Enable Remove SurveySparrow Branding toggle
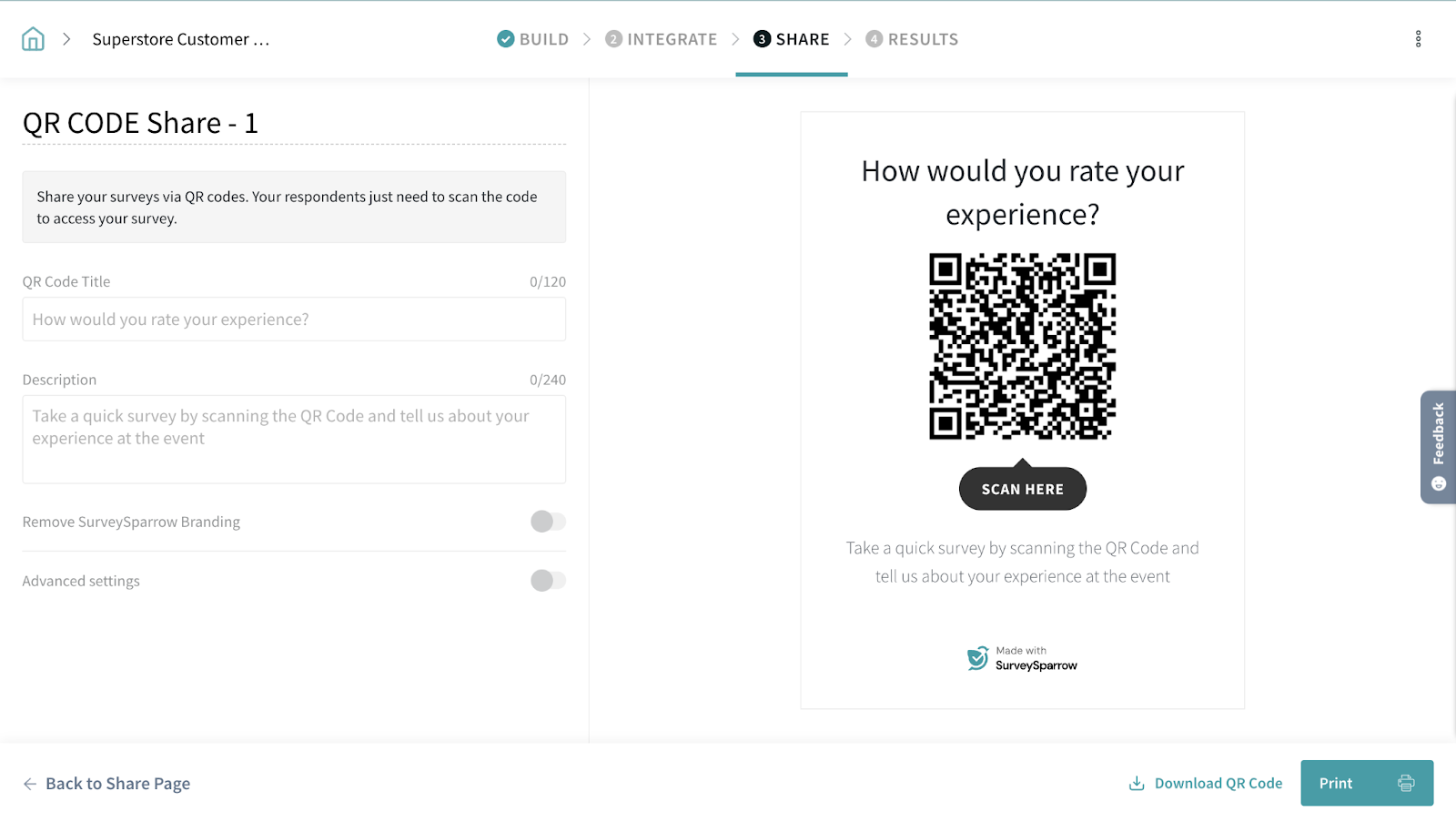This screenshot has height=822, width=1456. point(548,522)
